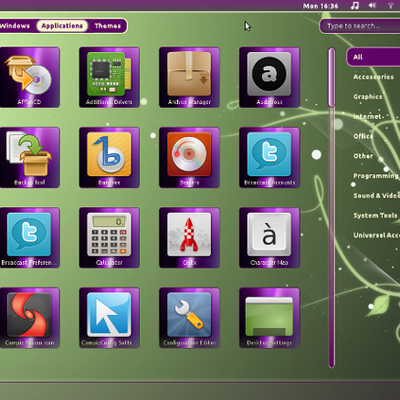Launch the APTonCD application
The height and width of the screenshot is (400, 400).
tap(29, 77)
